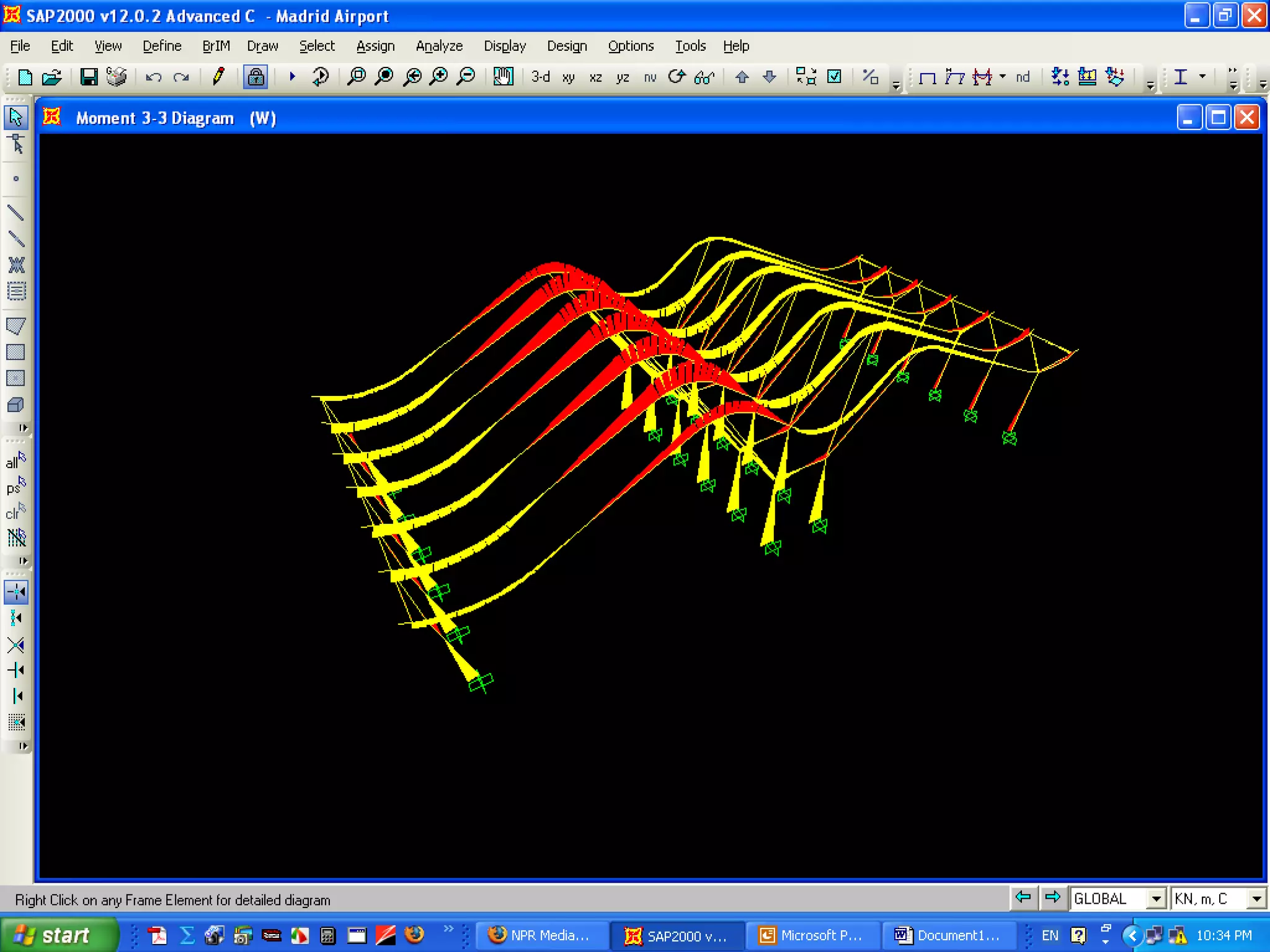The height and width of the screenshot is (952, 1270).
Task: Click the Clear Selection 'clr' button
Action: (x=16, y=513)
